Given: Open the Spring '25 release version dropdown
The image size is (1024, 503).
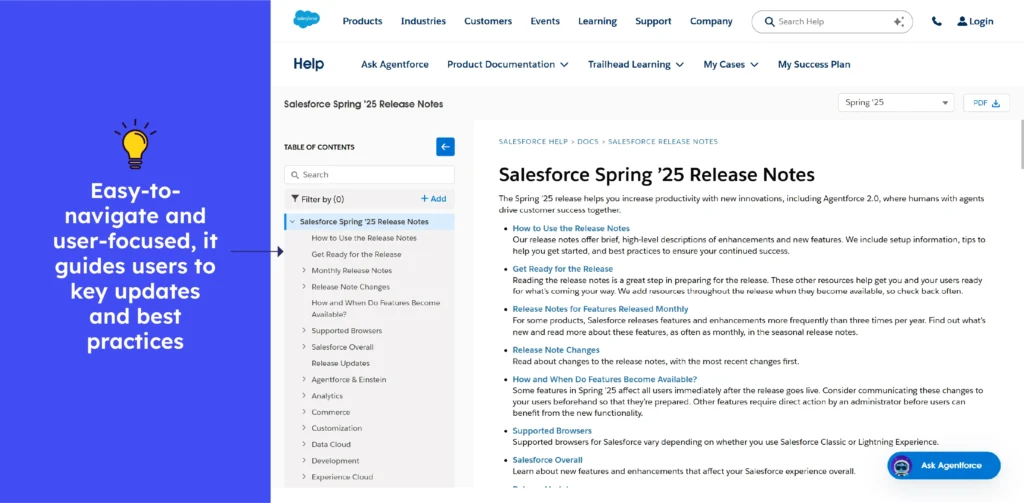Looking at the screenshot, I should point(896,103).
